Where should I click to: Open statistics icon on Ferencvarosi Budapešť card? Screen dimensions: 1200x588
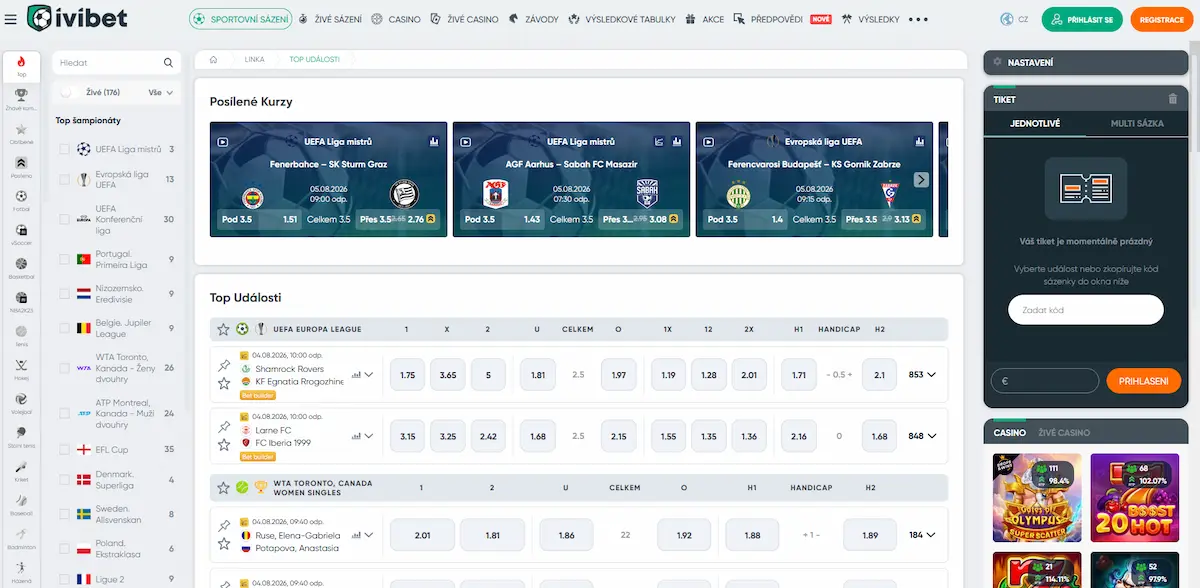click(x=919, y=142)
